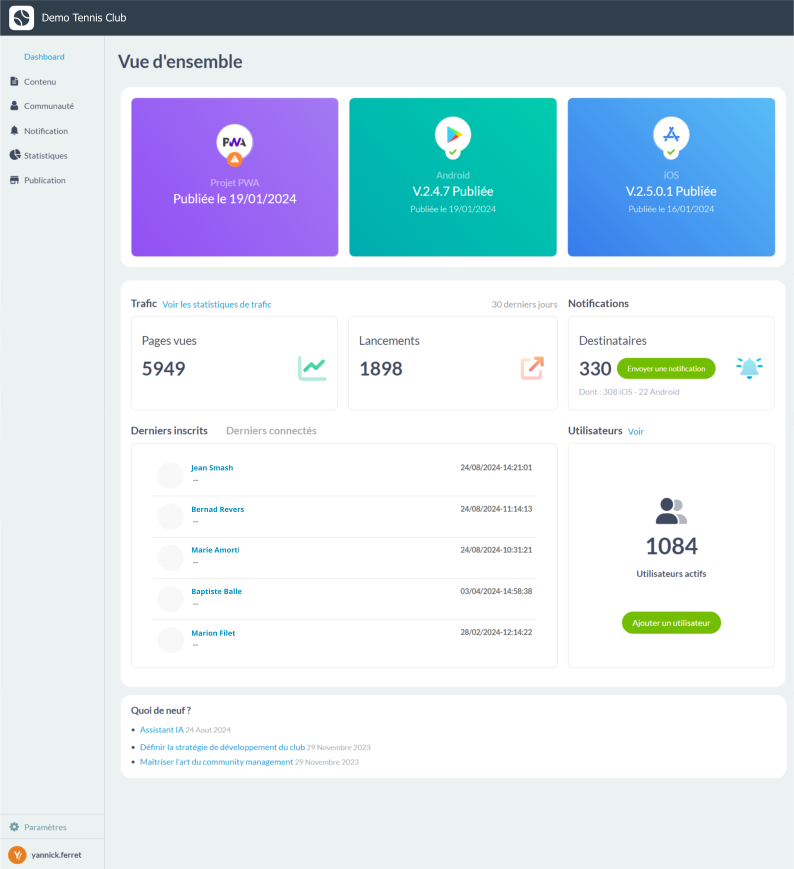Click the yannick.ferret avatar icon
This screenshot has height=869, width=794.
point(17,855)
